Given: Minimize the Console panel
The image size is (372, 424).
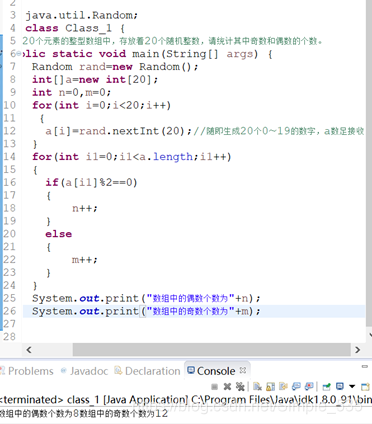Looking at the screenshot, I should click(364, 366).
